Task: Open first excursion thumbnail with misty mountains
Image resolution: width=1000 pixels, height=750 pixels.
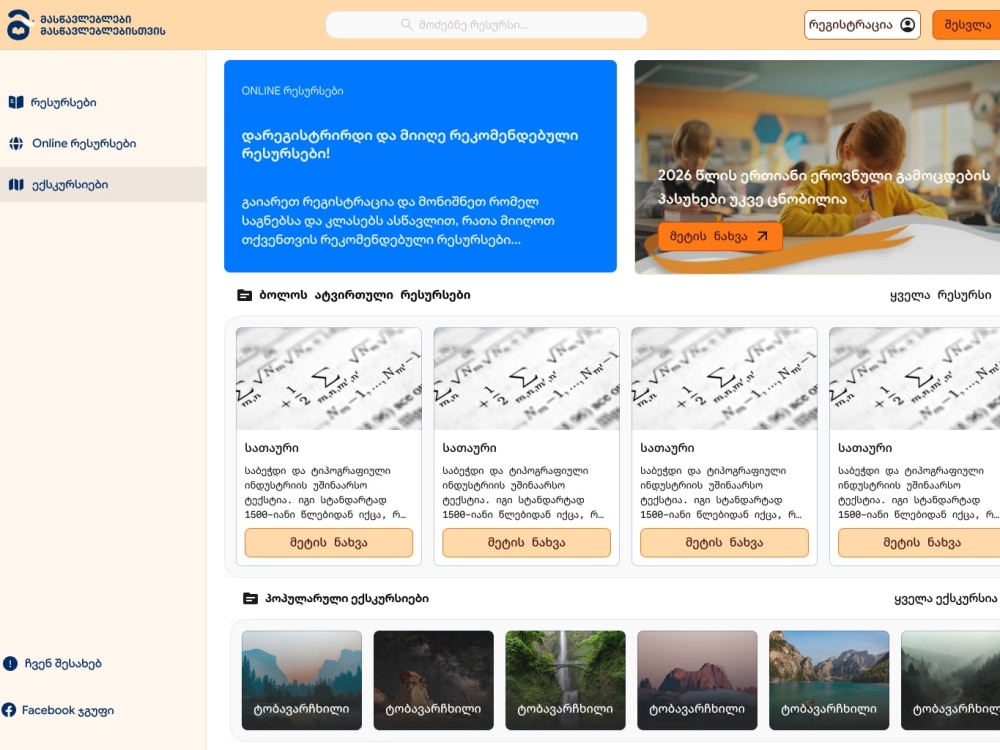Action: (x=302, y=680)
